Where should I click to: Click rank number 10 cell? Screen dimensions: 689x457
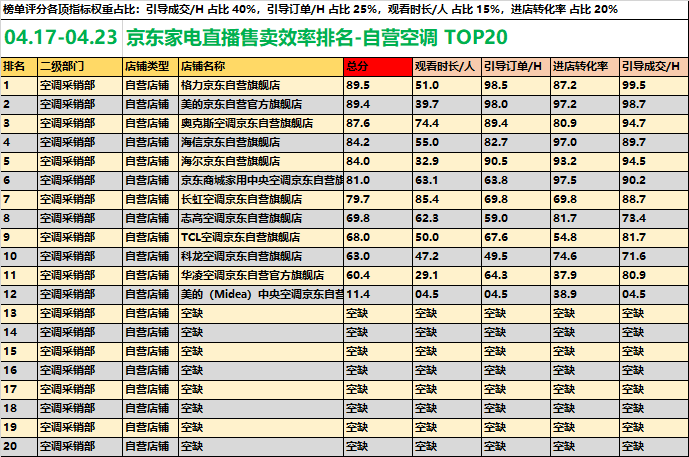coord(19,256)
